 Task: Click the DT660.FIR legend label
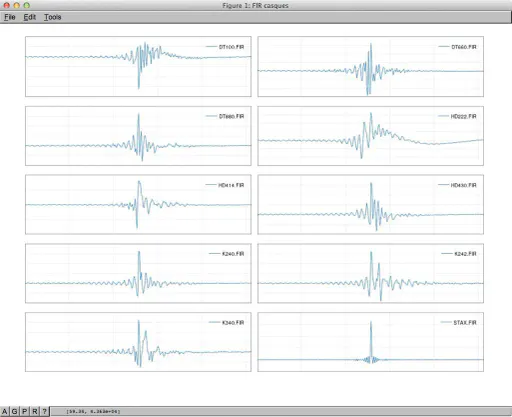point(464,47)
